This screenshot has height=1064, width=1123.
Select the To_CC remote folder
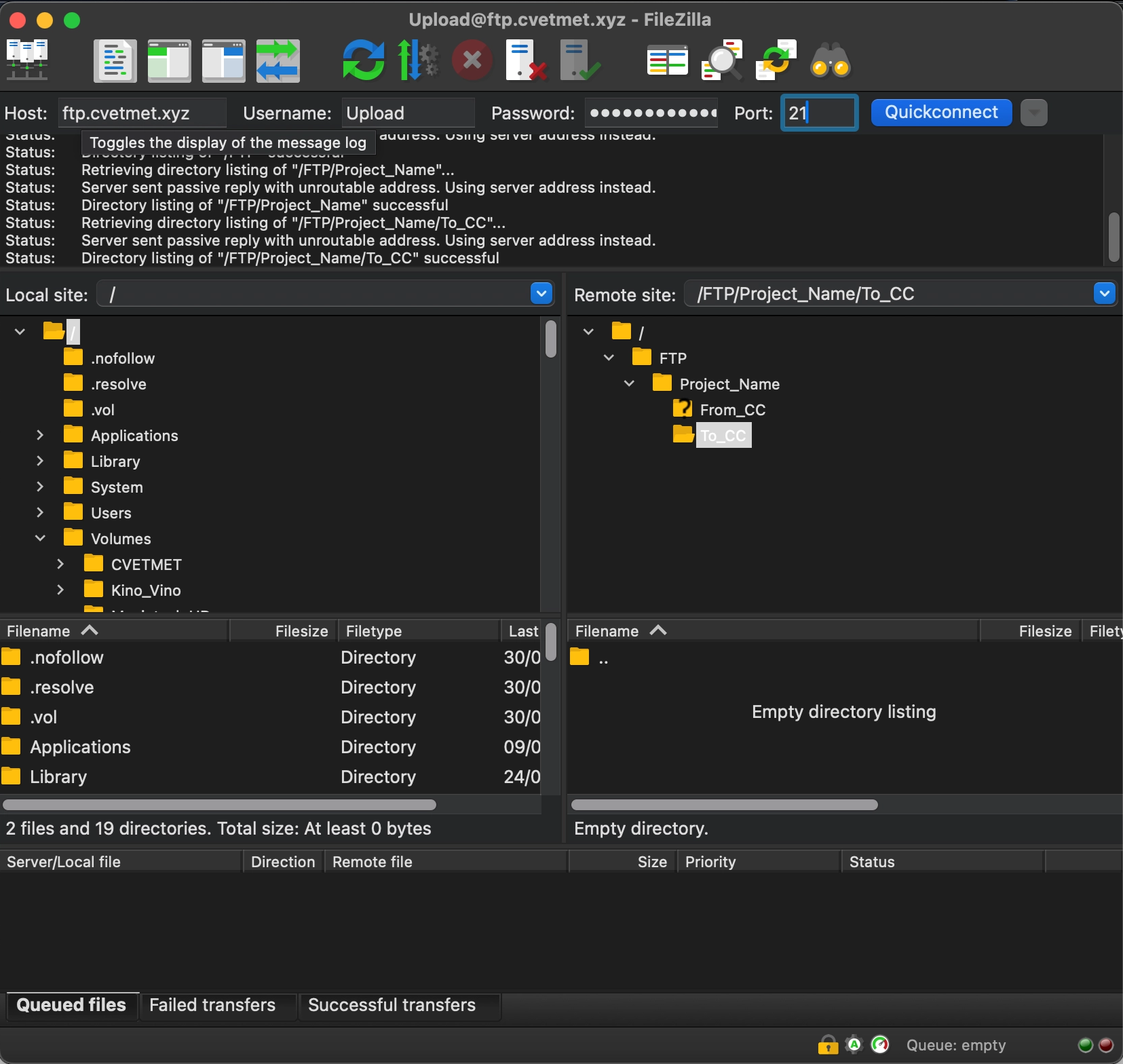[x=723, y=435]
